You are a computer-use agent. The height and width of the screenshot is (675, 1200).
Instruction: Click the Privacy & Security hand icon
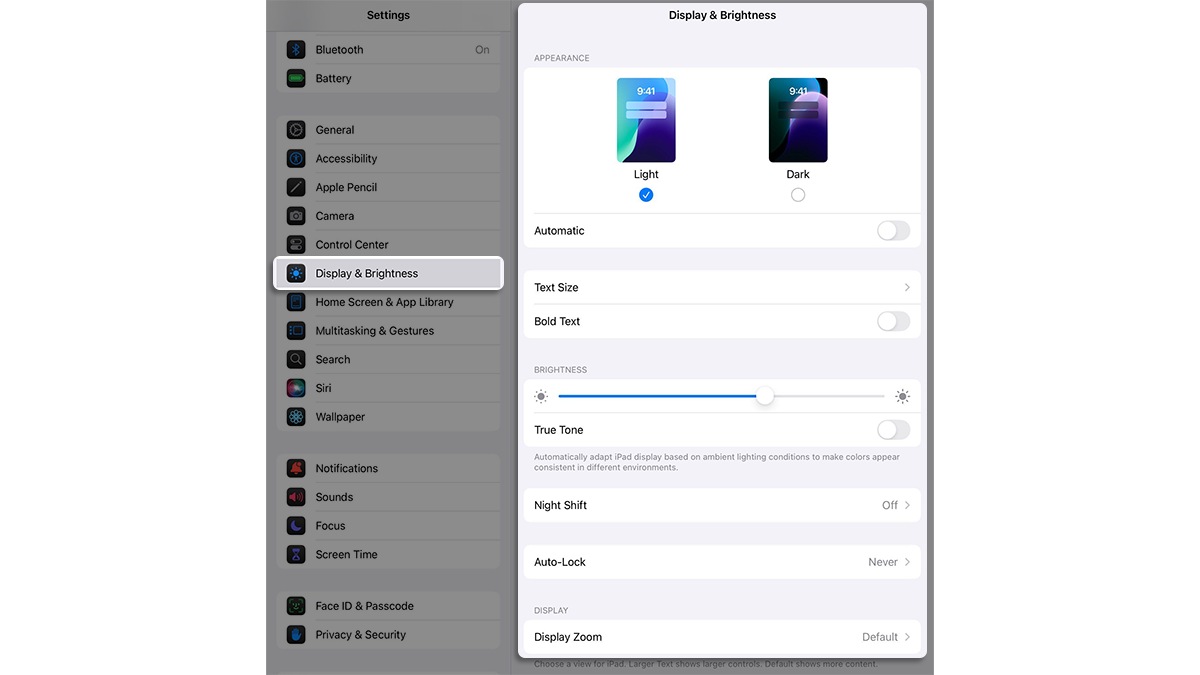point(296,634)
